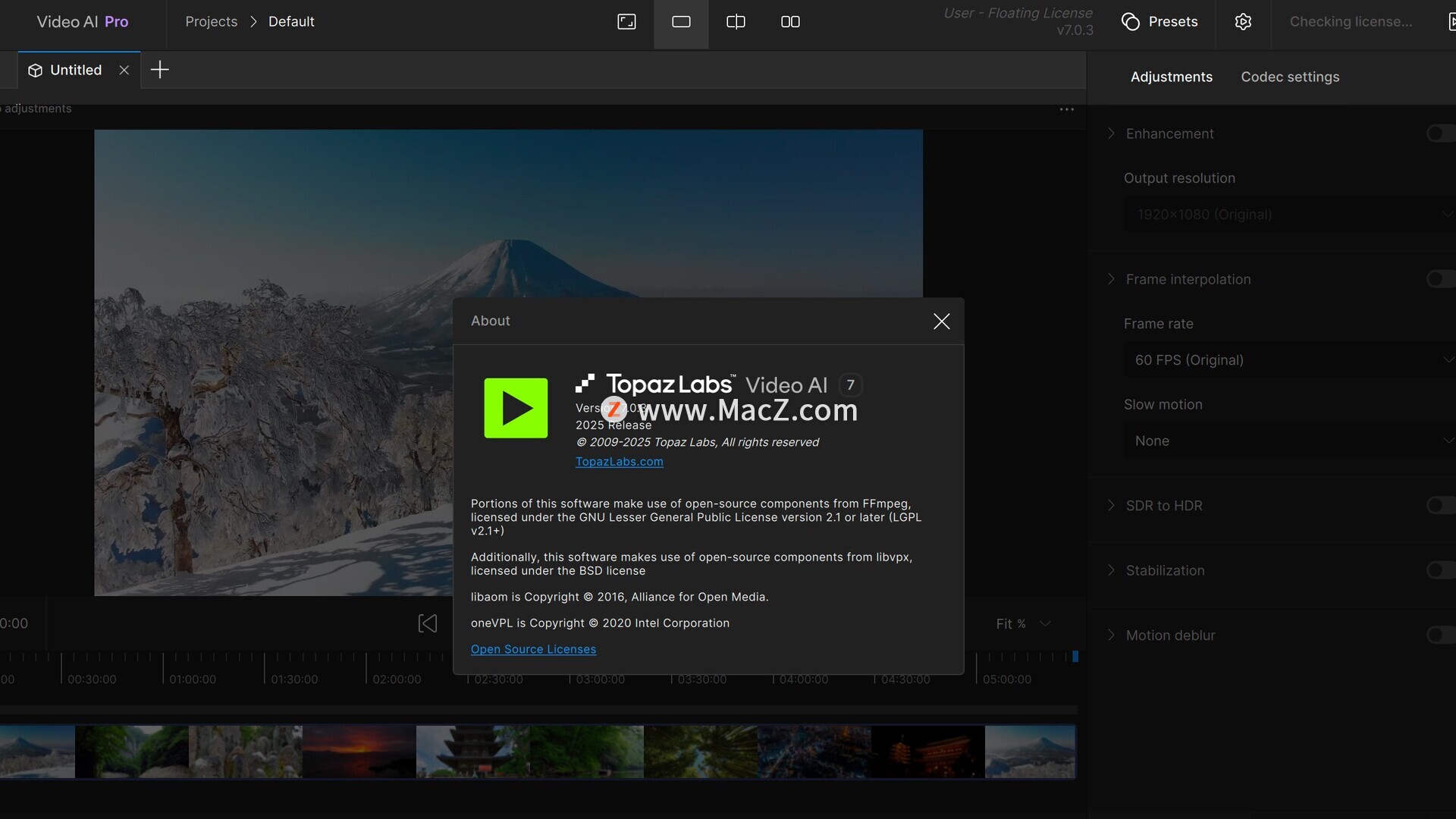Switch to the Codec settings tab
The image size is (1456, 819).
click(x=1290, y=77)
